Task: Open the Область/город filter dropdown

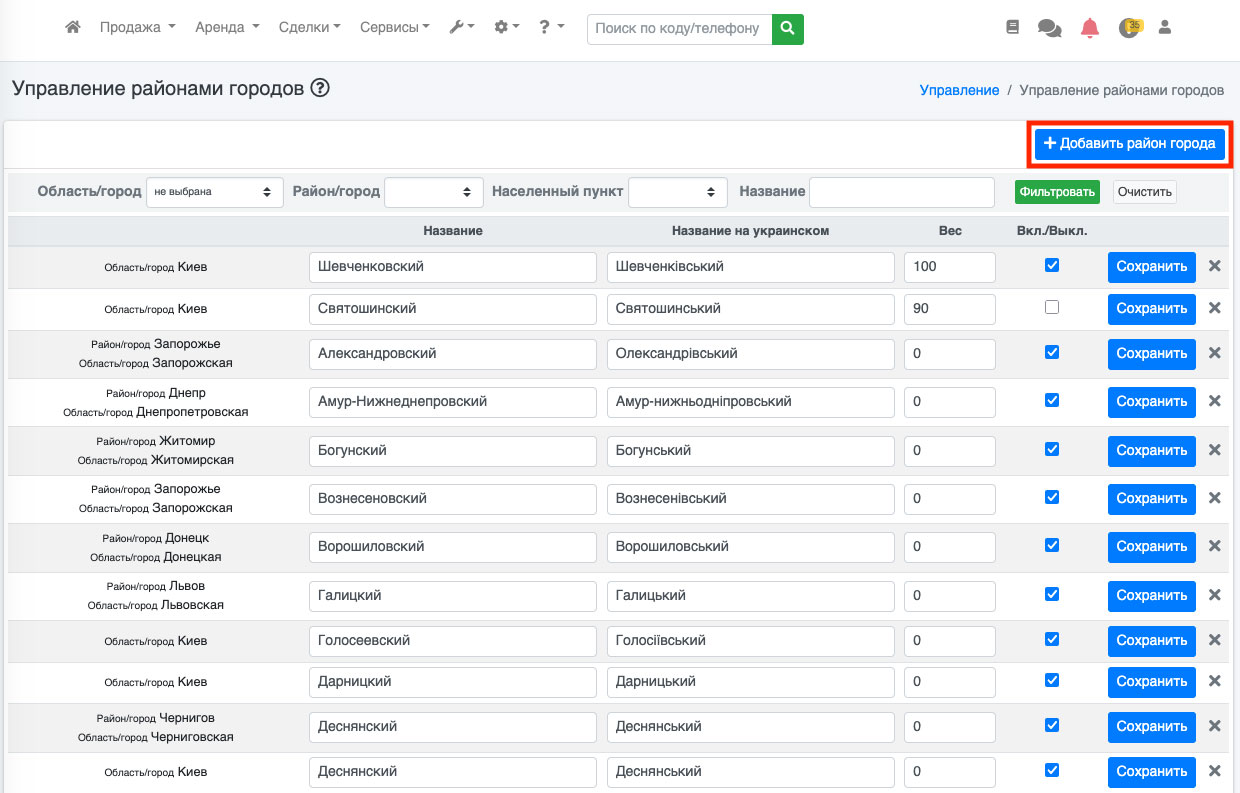Action: coord(214,192)
